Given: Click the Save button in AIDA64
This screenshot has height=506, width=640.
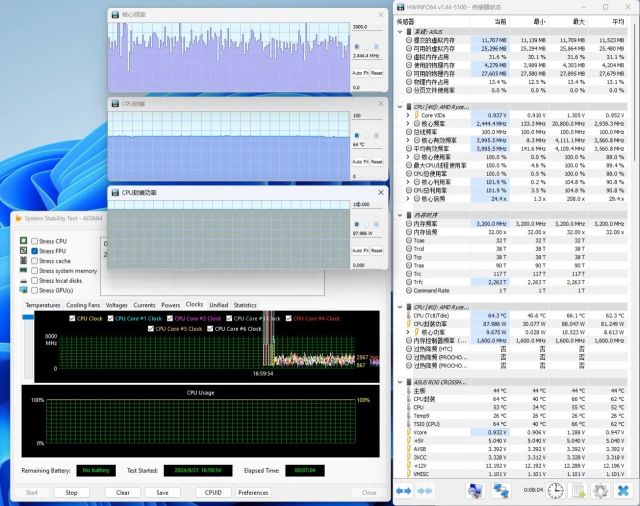Looking at the screenshot, I should (x=162, y=493).
